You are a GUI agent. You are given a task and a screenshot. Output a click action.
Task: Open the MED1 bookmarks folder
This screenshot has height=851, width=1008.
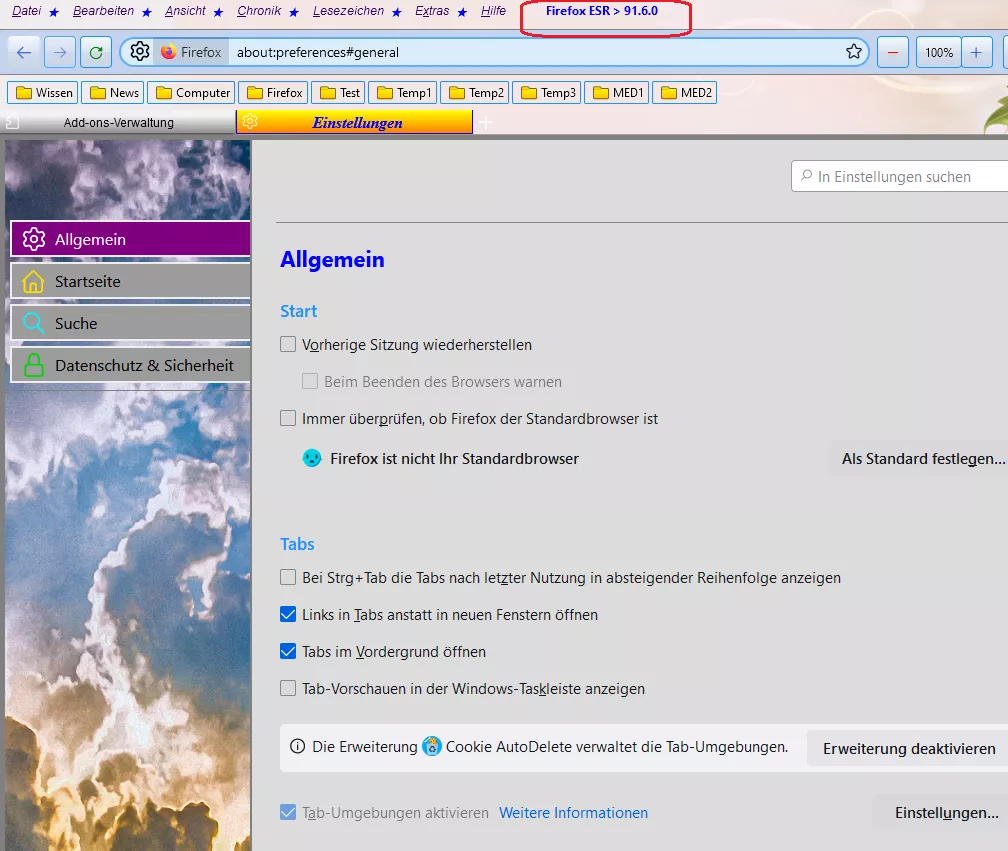click(x=617, y=93)
